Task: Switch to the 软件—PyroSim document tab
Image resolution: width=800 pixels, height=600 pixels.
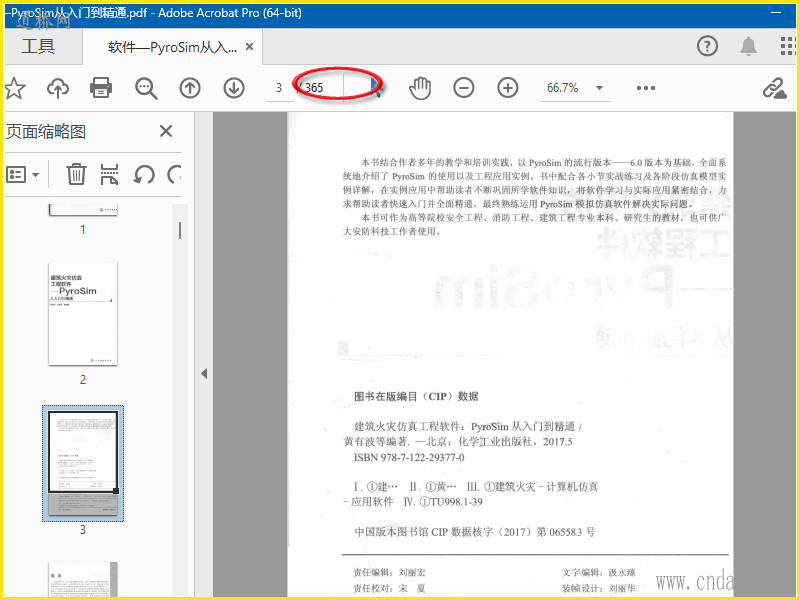Action: coord(172,47)
